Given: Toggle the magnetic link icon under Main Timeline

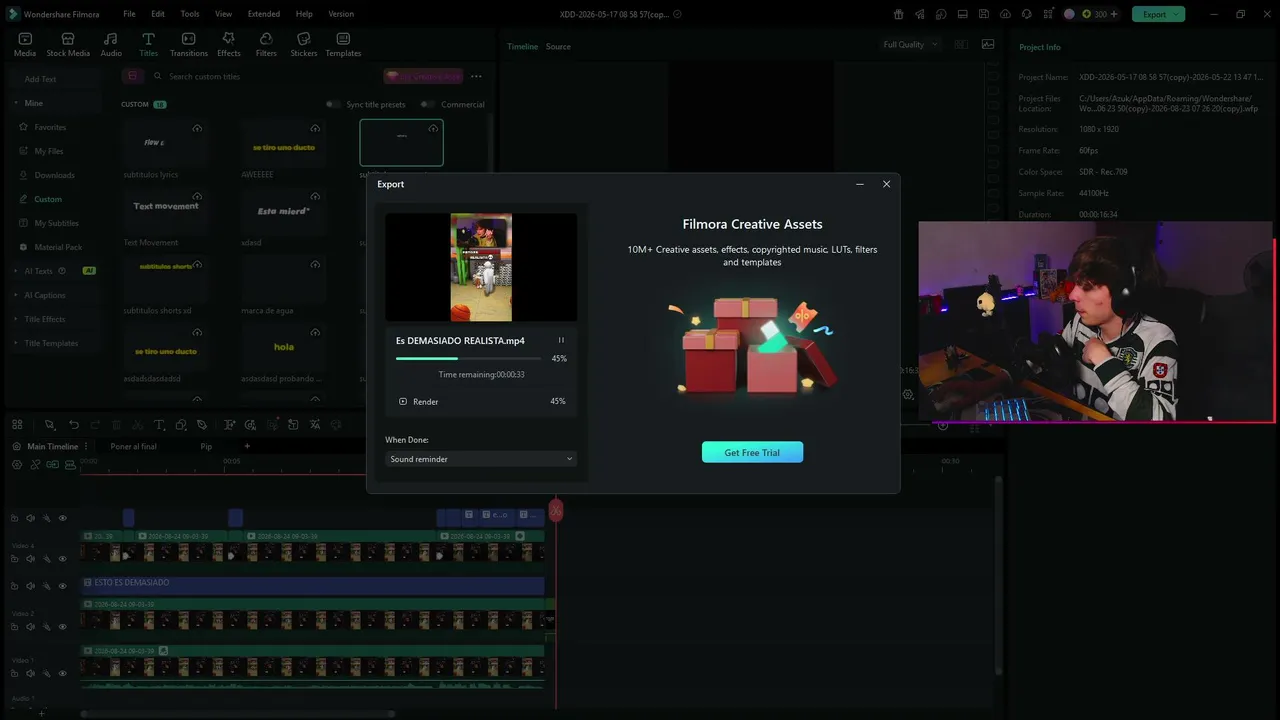Looking at the screenshot, I should pos(35,465).
